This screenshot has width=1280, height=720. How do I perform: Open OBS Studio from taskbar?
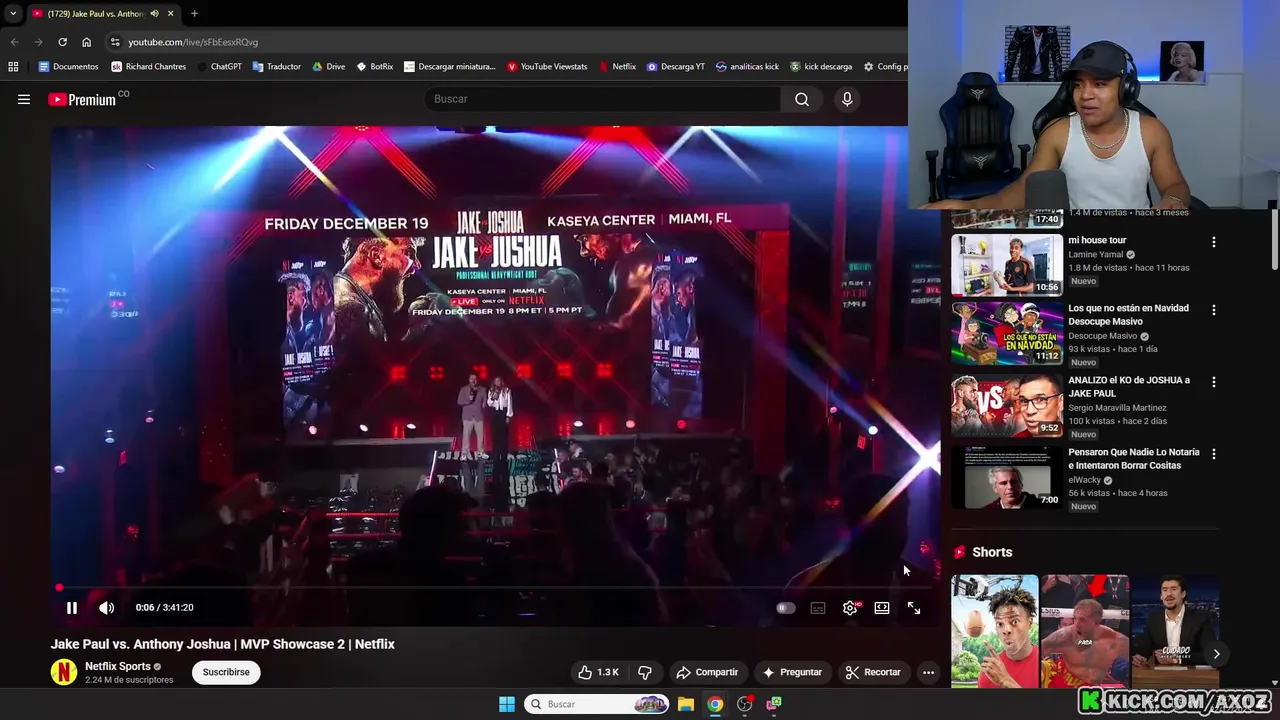click(x=744, y=704)
